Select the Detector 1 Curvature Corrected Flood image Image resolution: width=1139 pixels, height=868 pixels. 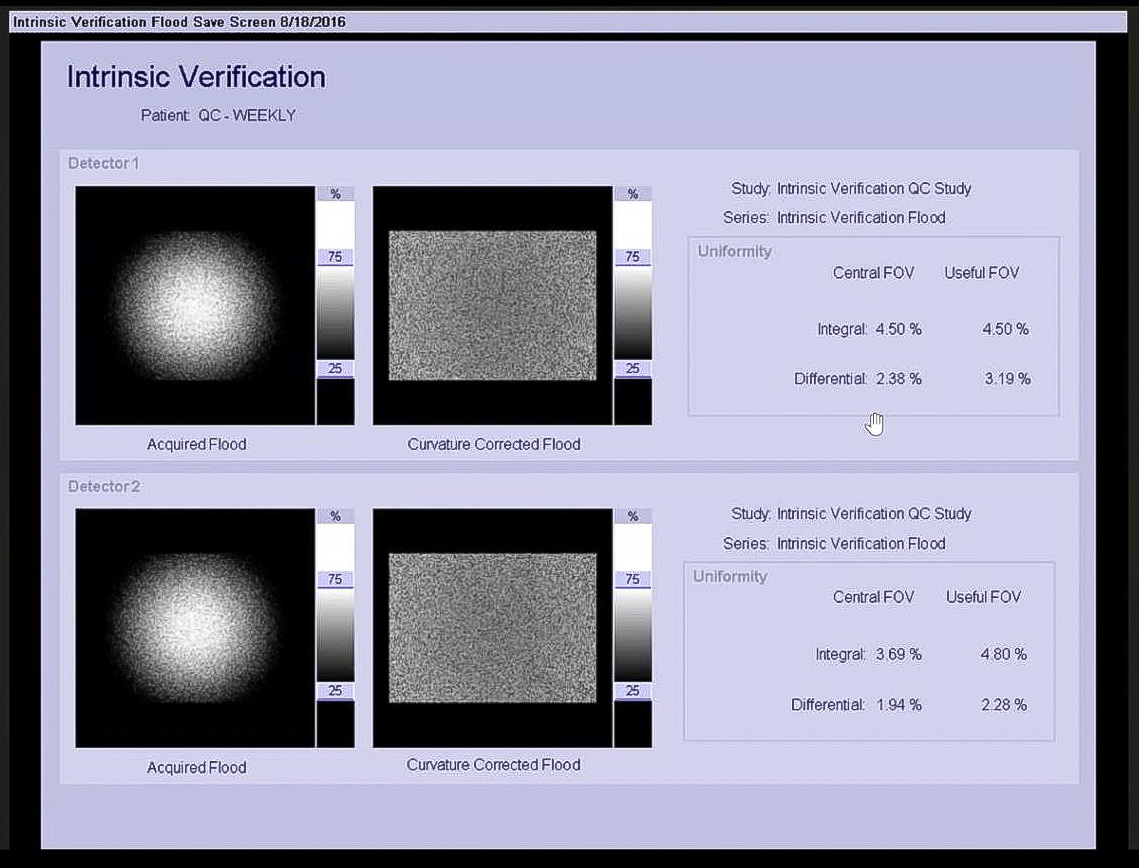(x=492, y=305)
